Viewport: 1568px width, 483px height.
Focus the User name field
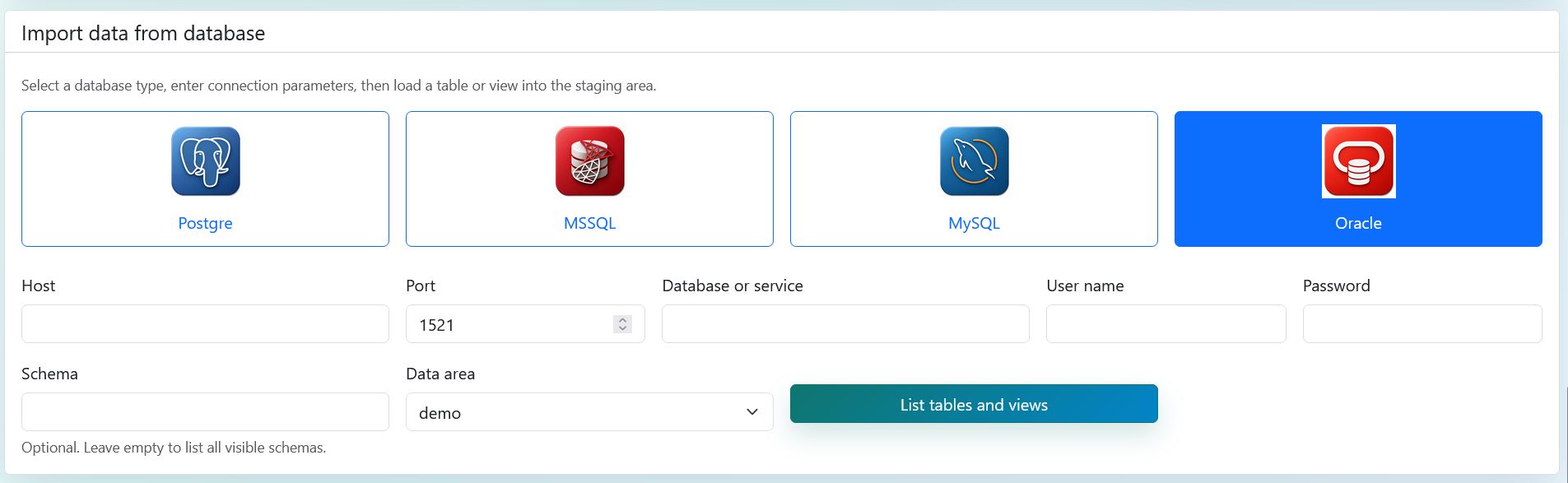[1166, 324]
